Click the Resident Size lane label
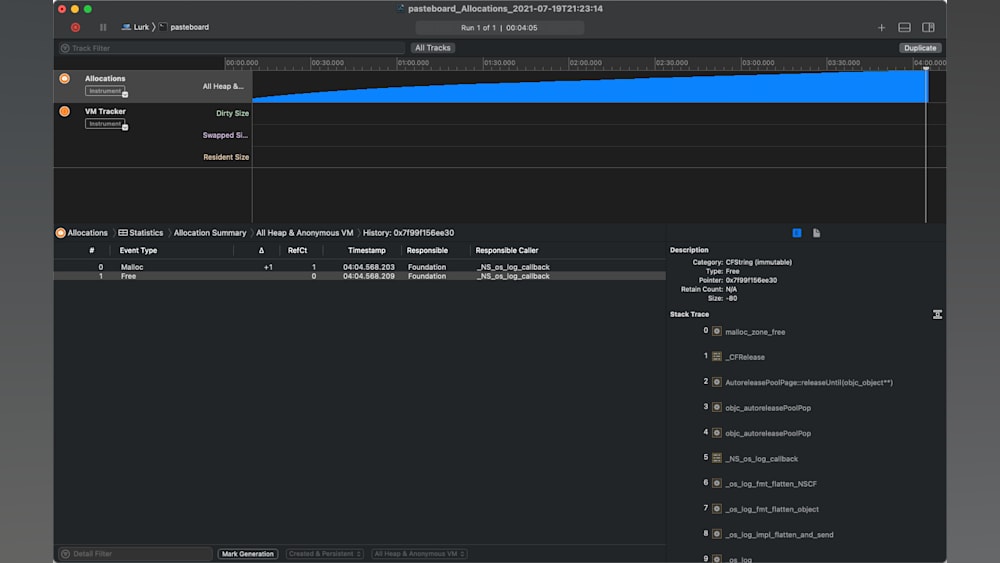This screenshot has height=563, width=1000. (x=226, y=157)
